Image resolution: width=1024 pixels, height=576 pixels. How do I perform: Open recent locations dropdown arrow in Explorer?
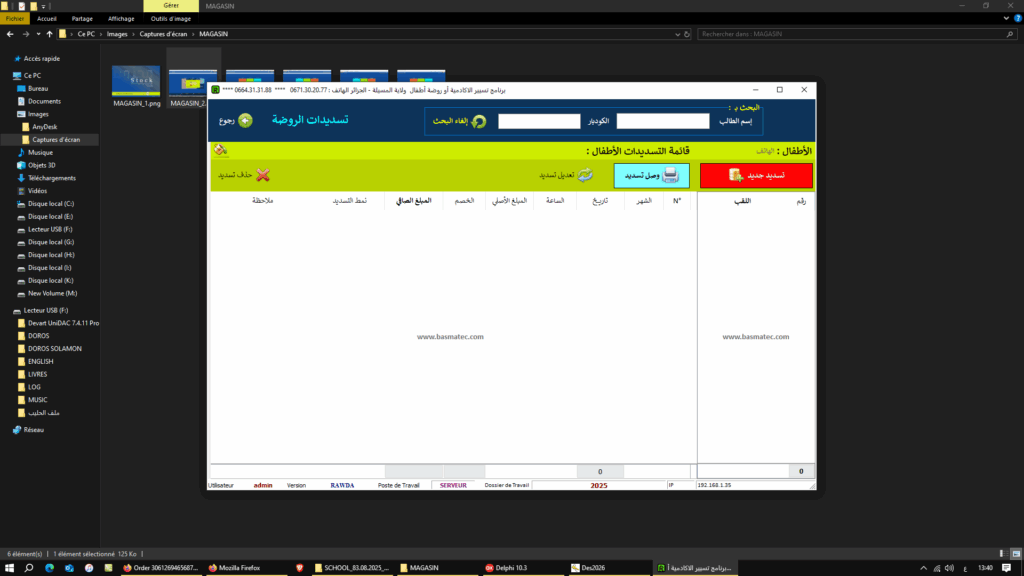click(38, 34)
